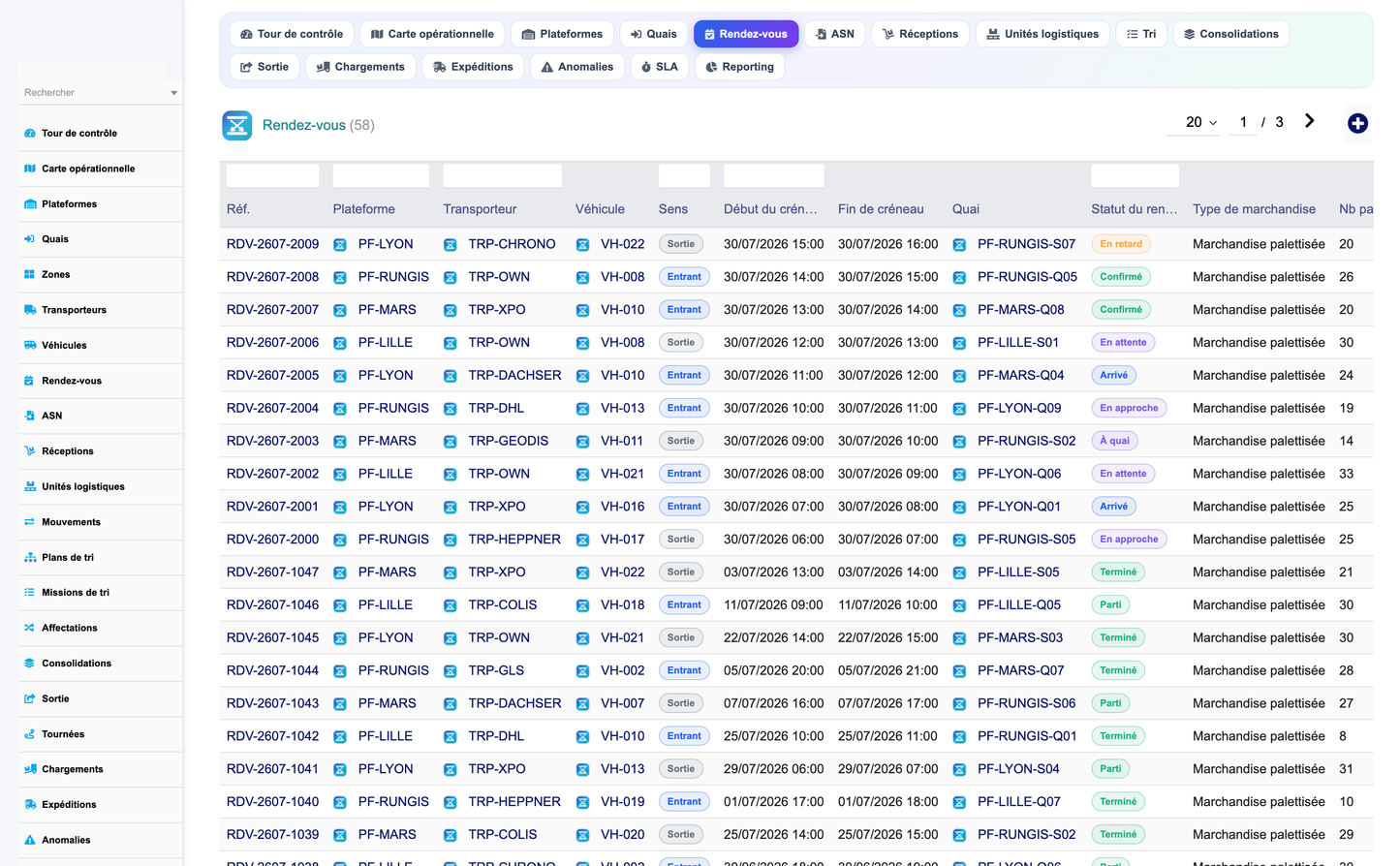Sort by Type de marchandise column header
1400x866 pixels.
[1254, 209]
